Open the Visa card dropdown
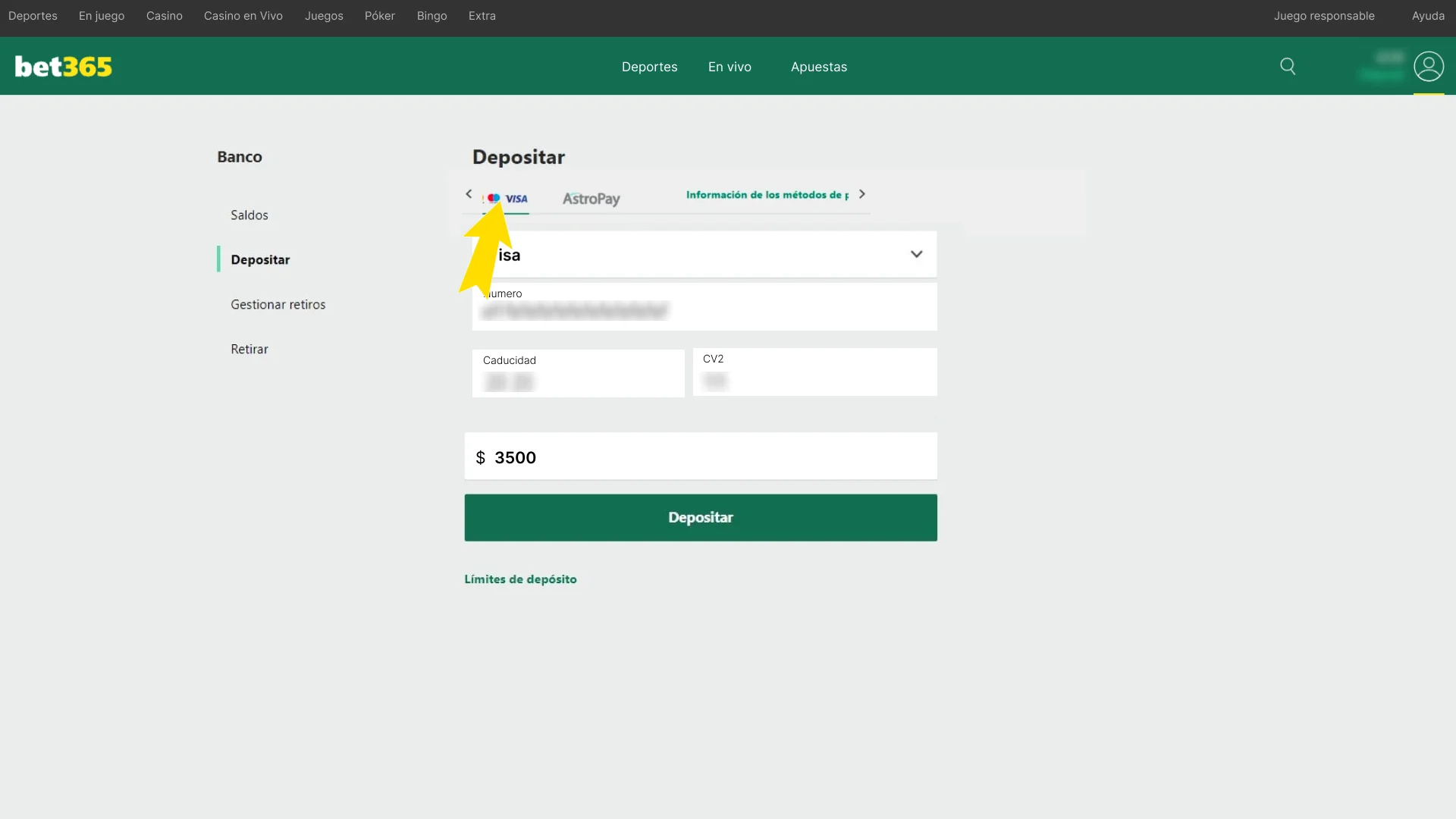Screen dimensions: 1456x819 (916, 254)
